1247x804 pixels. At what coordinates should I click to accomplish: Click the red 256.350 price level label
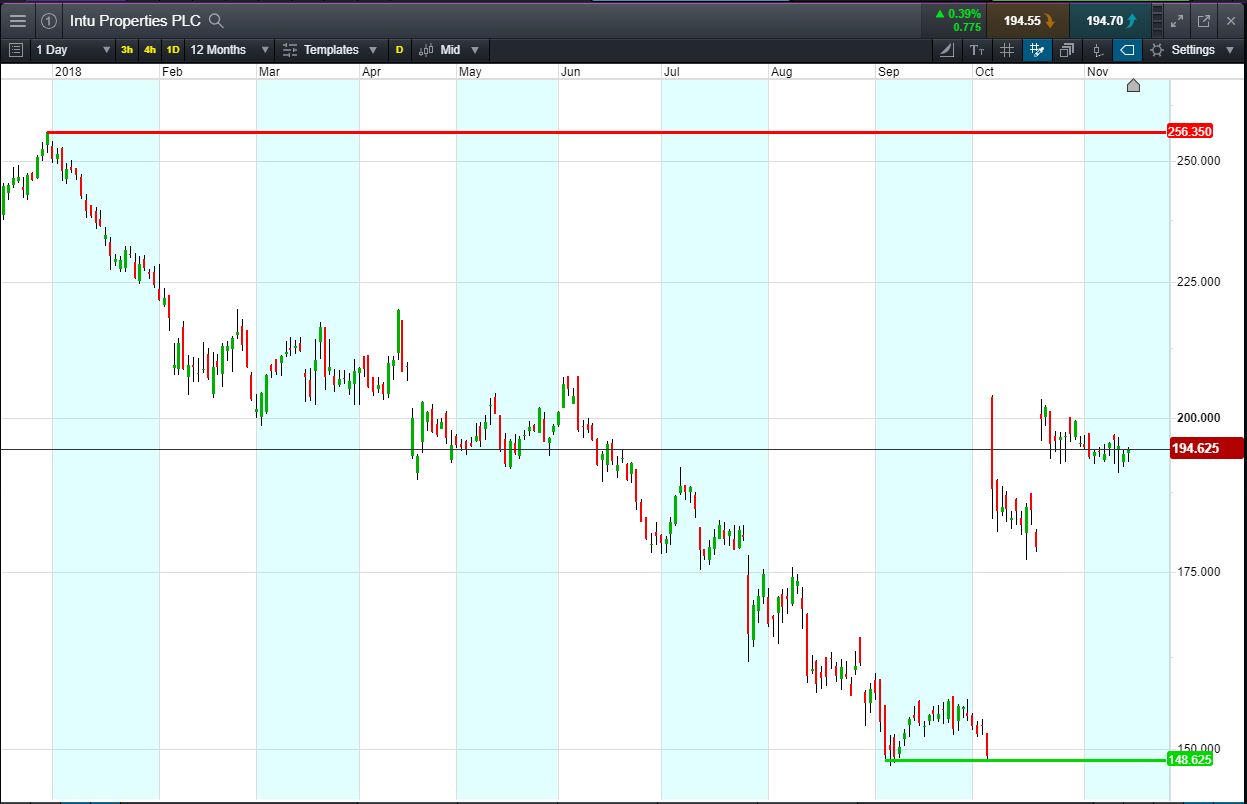coord(1190,132)
